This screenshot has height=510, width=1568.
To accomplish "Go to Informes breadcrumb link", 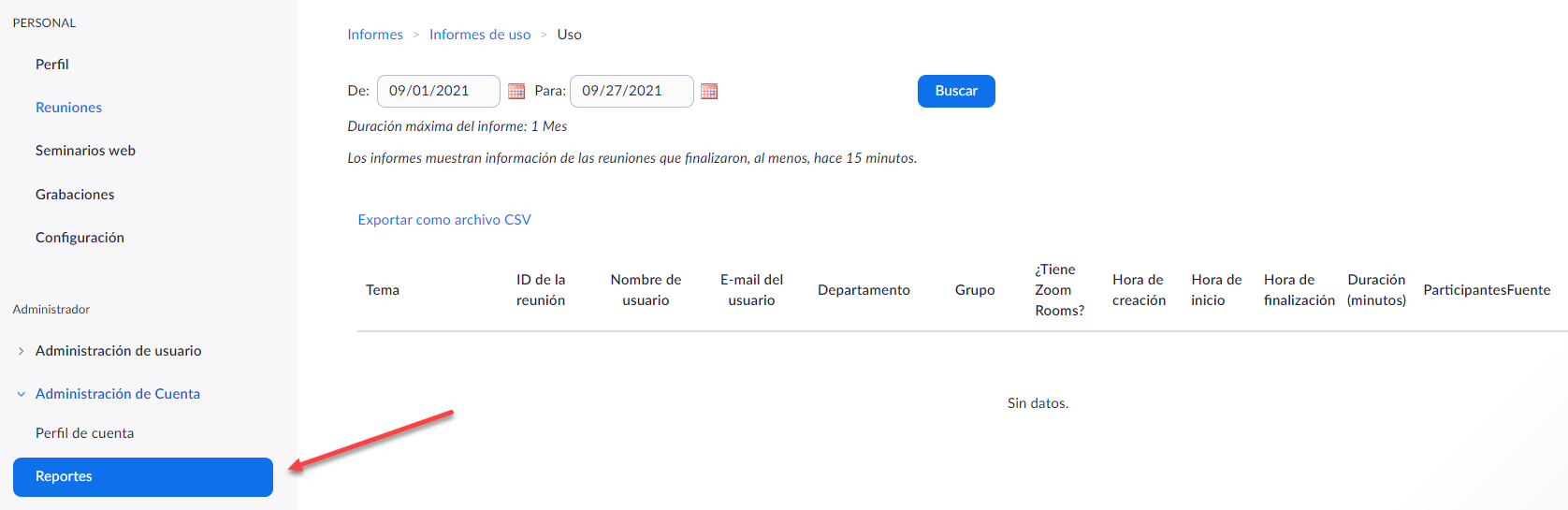I will (x=375, y=35).
